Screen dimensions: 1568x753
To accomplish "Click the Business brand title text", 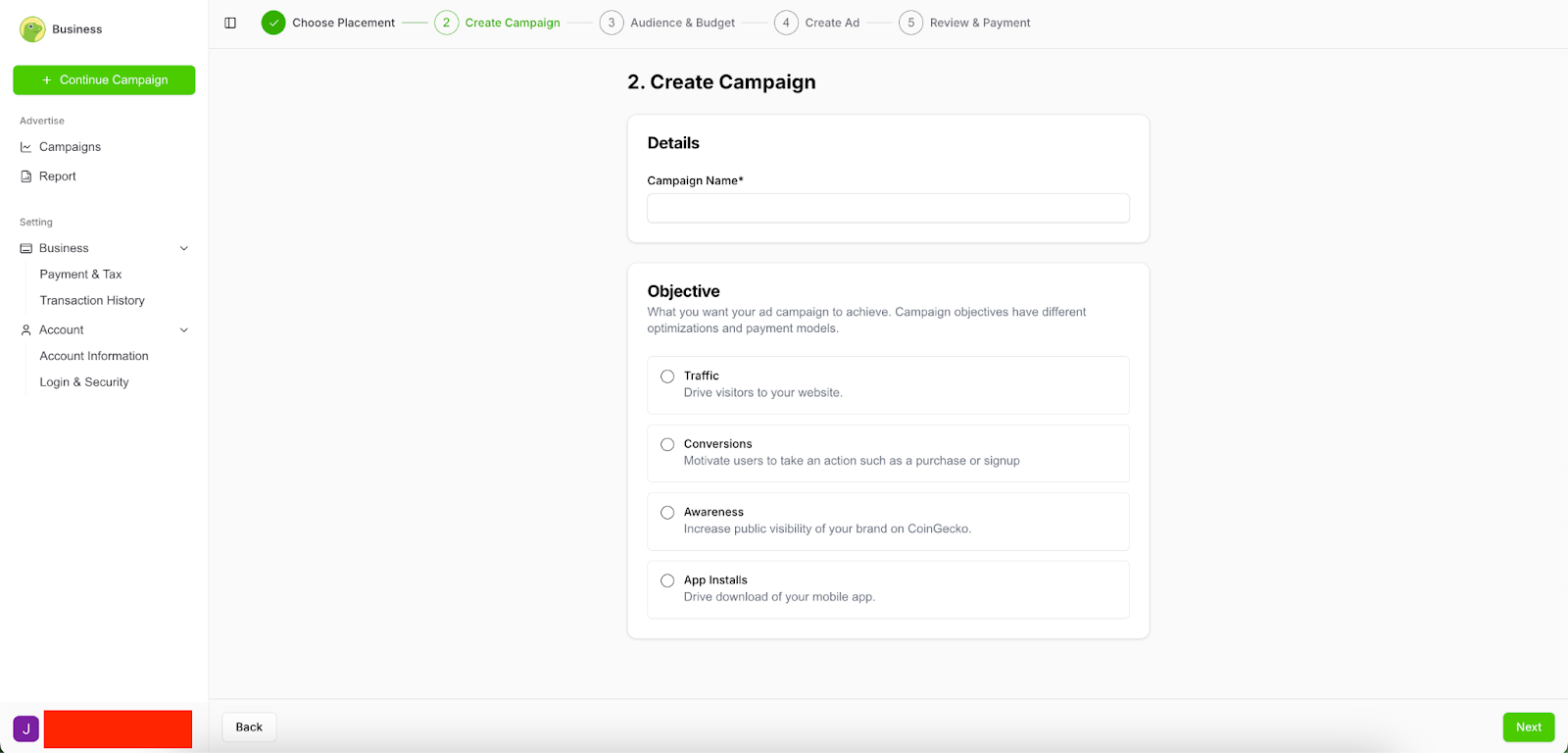I will (77, 29).
